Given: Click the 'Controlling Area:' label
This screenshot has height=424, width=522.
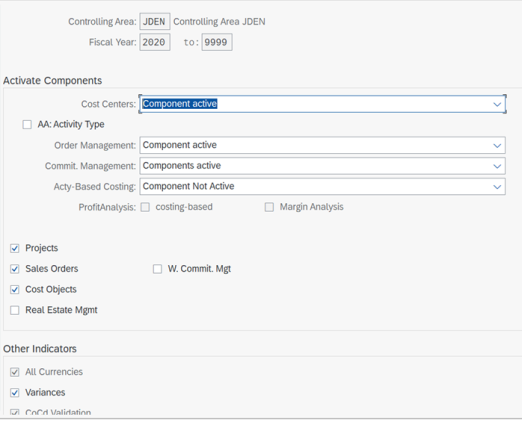Looking at the screenshot, I should click(x=102, y=22).
